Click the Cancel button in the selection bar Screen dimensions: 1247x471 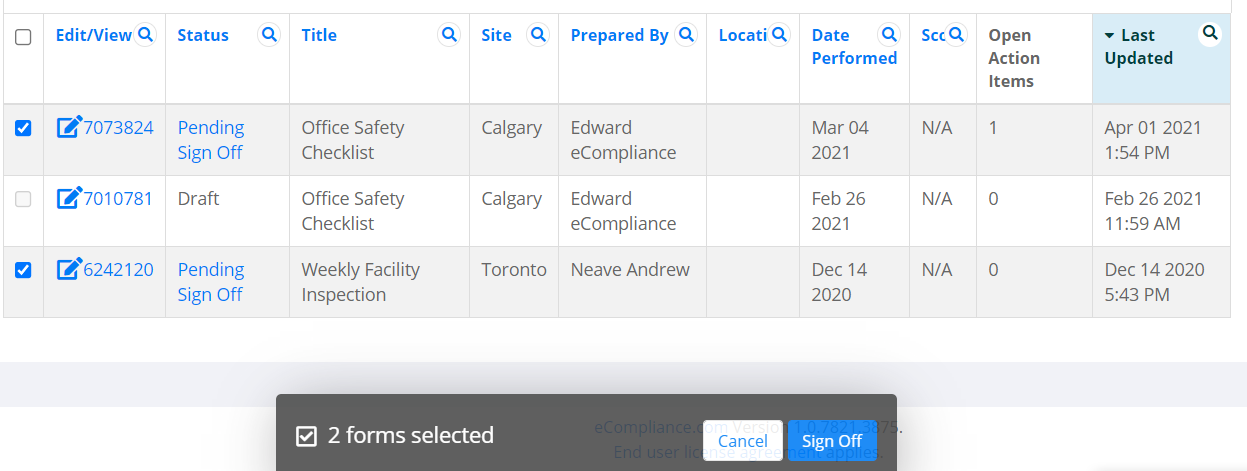point(743,441)
